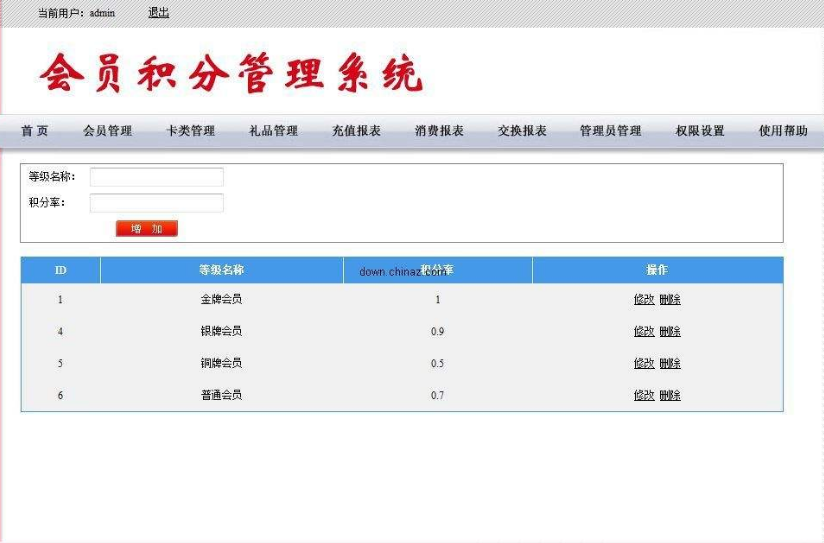Open 权限设置 in the navigation bar
Viewport: 824px width, 543px height.
700,131
